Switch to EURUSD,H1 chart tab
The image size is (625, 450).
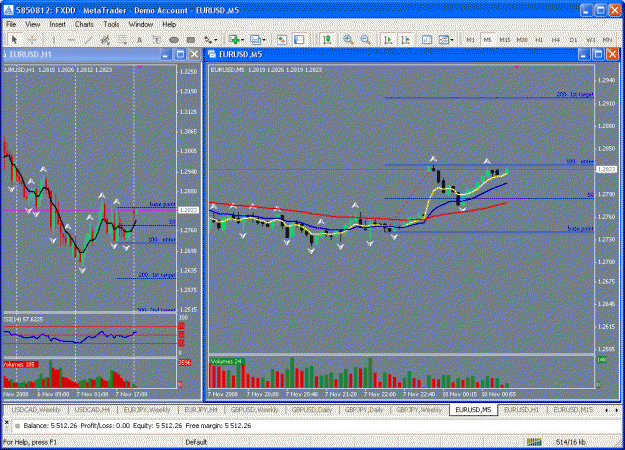[x=521, y=410]
